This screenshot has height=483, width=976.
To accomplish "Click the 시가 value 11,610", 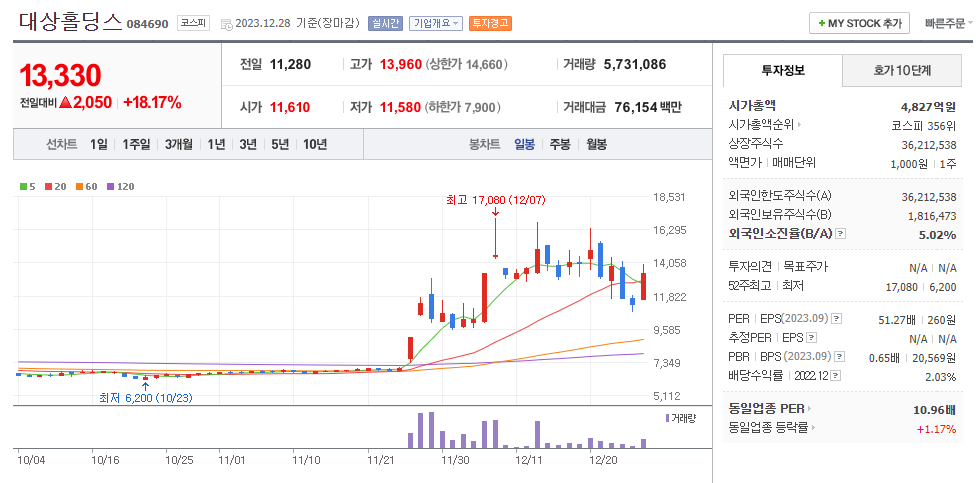I will tap(289, 108).
